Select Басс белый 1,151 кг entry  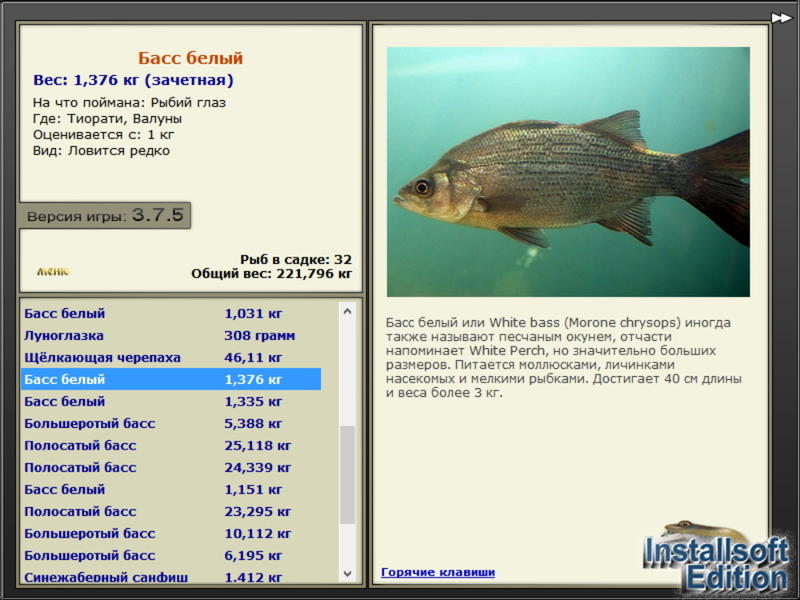click(171, 489)
